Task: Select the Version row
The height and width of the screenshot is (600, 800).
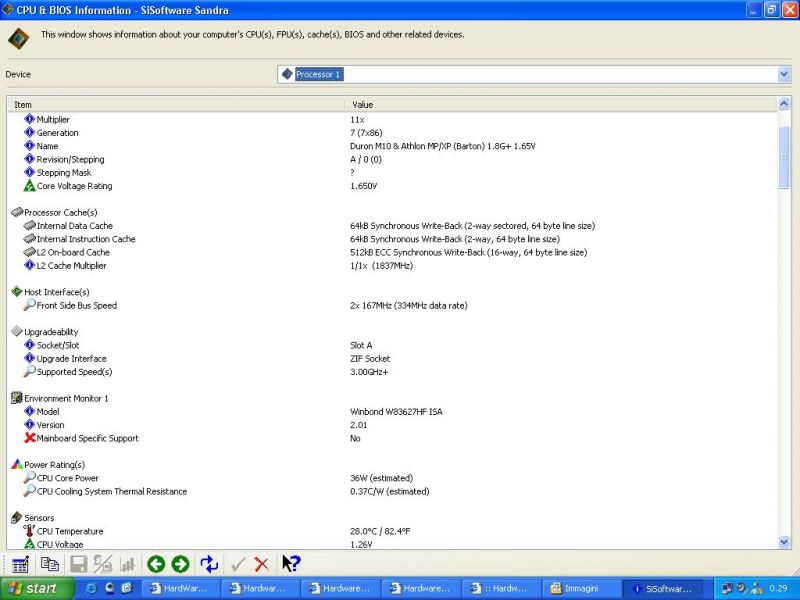Action: [x=393, y=424]
